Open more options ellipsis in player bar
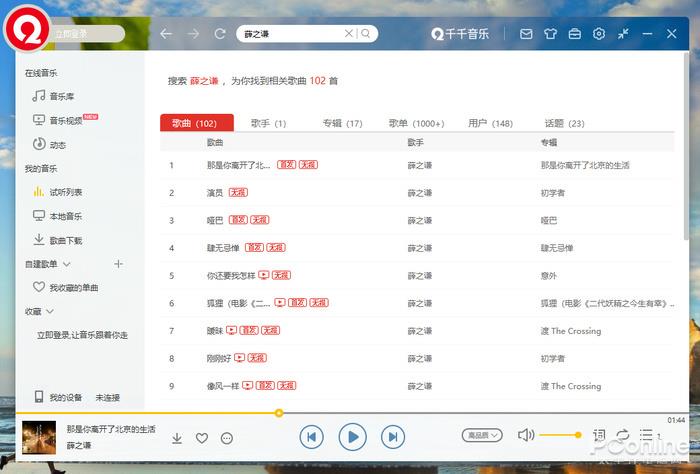Image resolution: width=700 pixels, height=474 pixels. pos(227,438)
